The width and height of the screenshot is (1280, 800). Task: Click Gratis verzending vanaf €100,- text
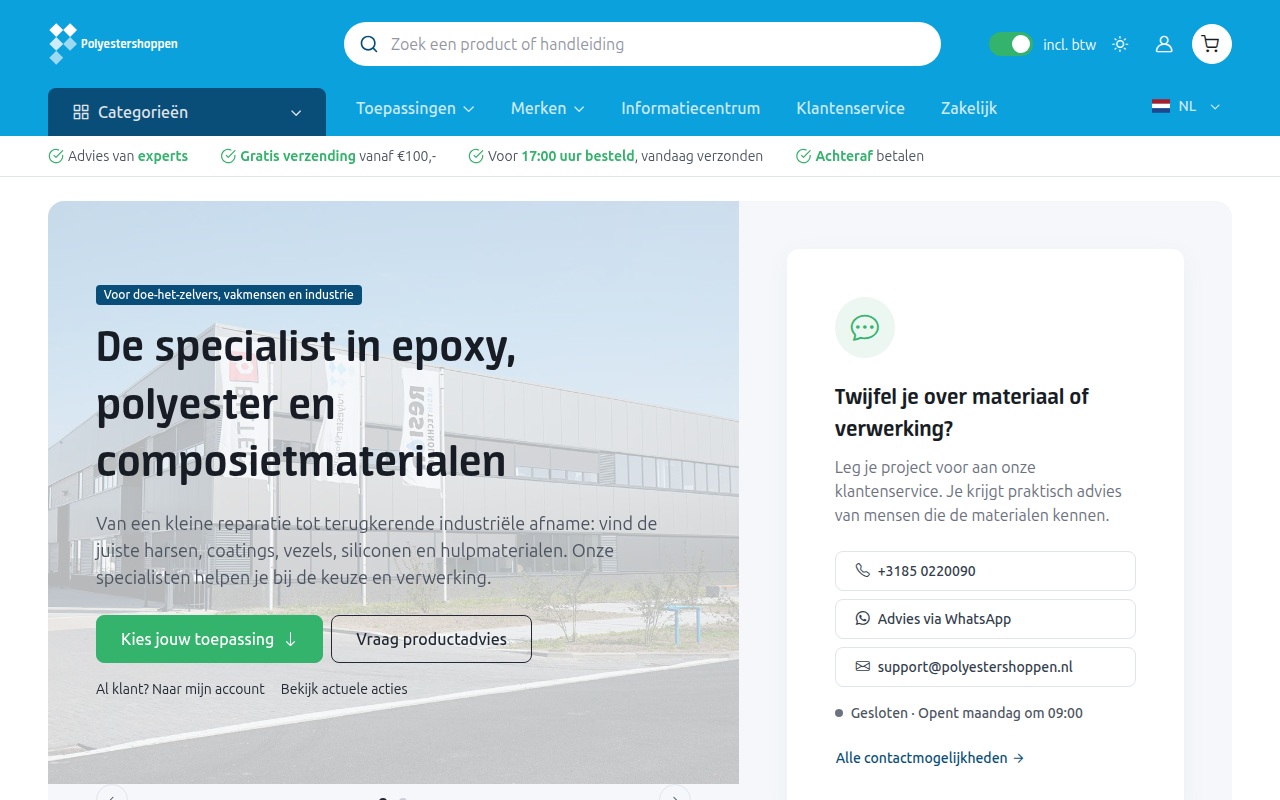click(x=328, y=156)
